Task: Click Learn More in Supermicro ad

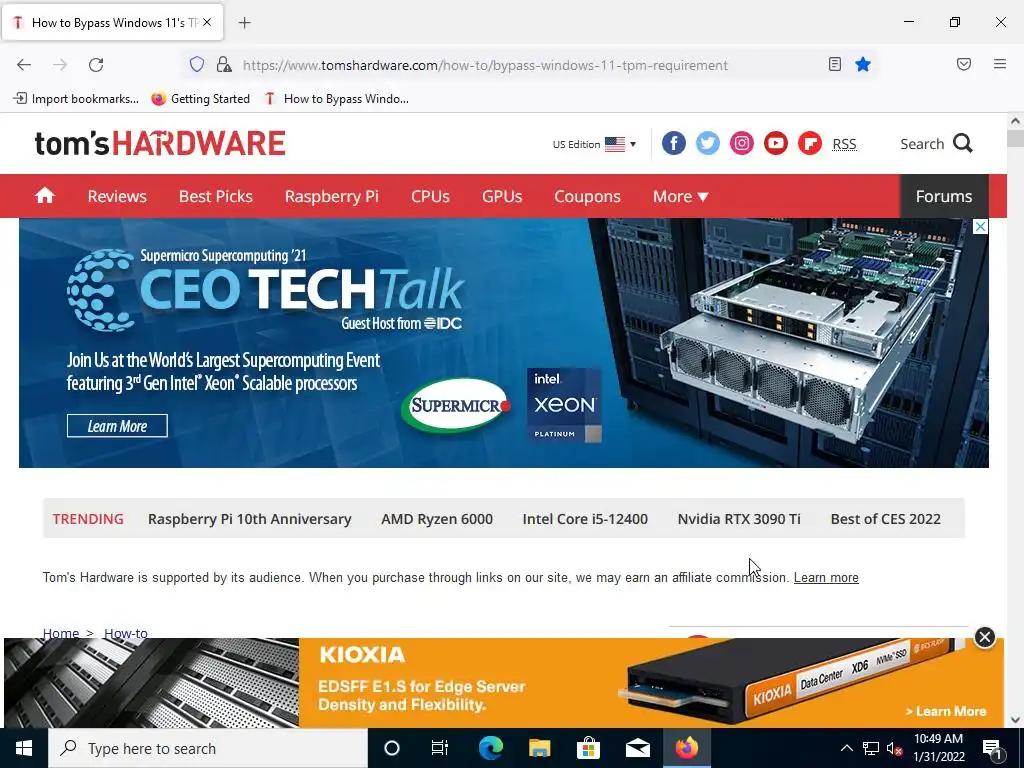Action: pyautogui.click(x=117, y=426)
